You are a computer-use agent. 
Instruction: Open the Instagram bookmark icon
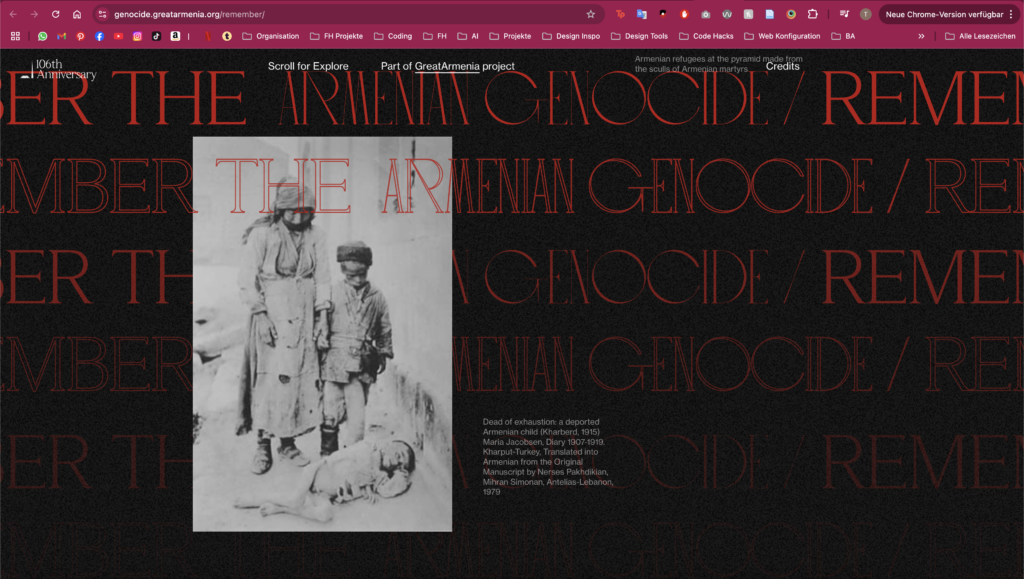click(x=138, y=36)
